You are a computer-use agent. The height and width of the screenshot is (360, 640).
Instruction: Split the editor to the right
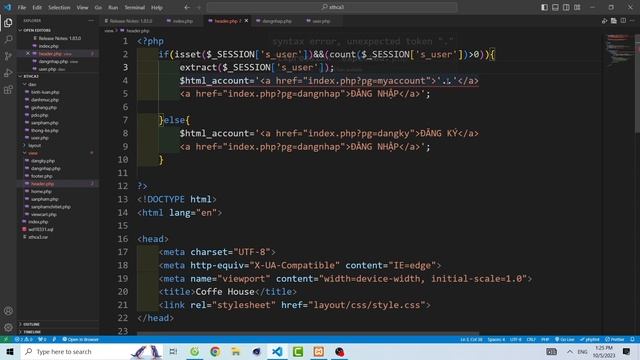tap(623, 21)
